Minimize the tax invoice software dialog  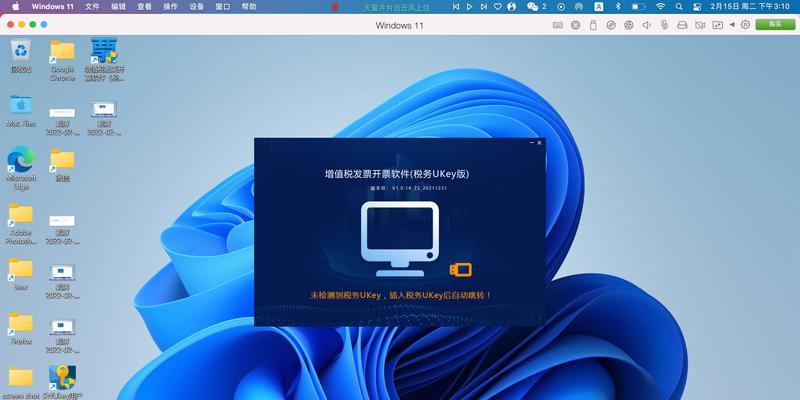point(532,143)
